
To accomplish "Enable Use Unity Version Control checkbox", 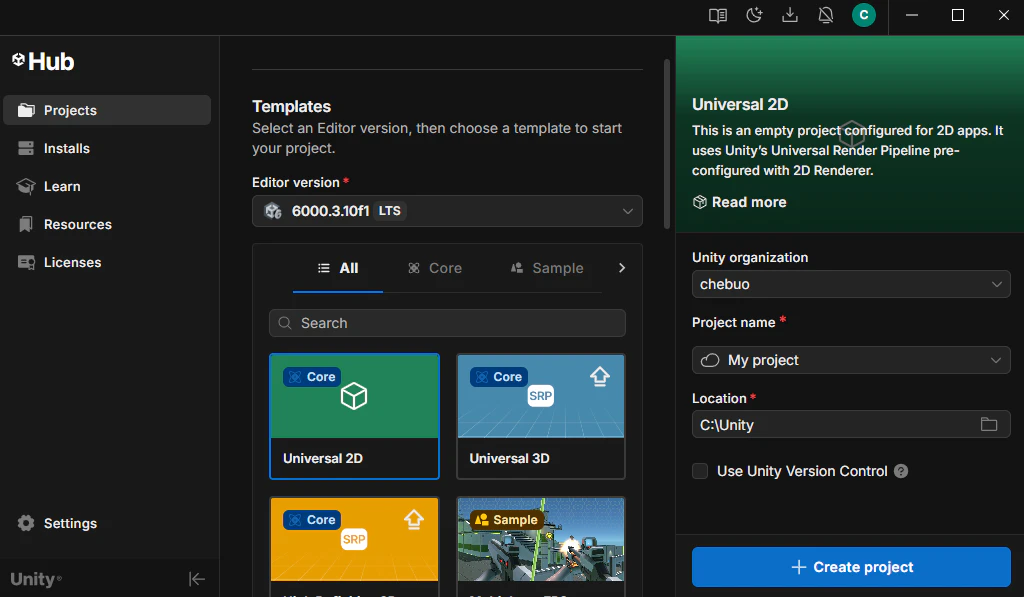I will 700,471.
